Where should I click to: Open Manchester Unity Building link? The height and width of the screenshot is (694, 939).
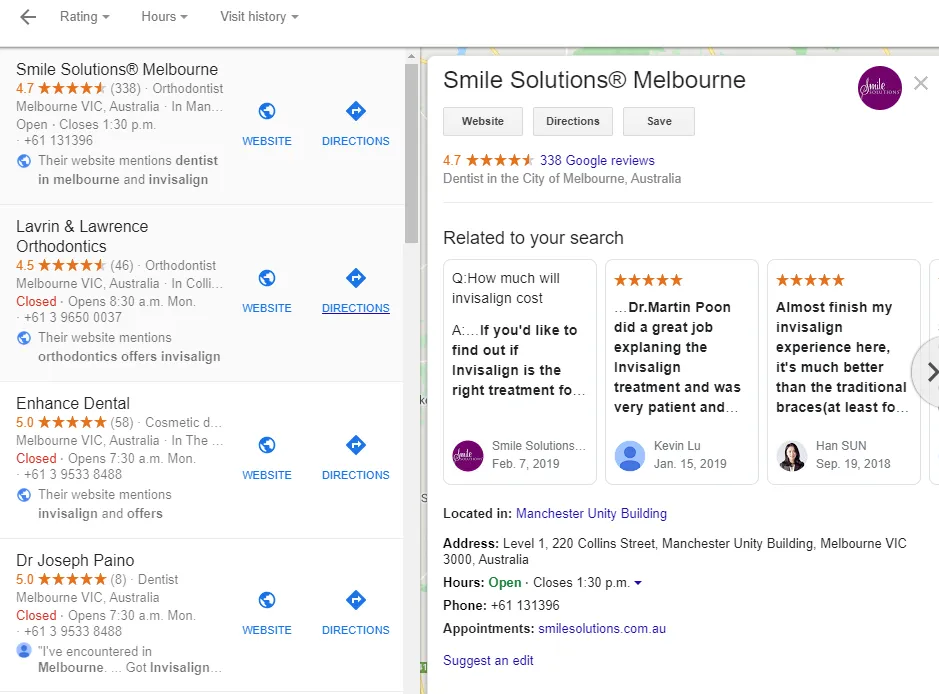591,514
